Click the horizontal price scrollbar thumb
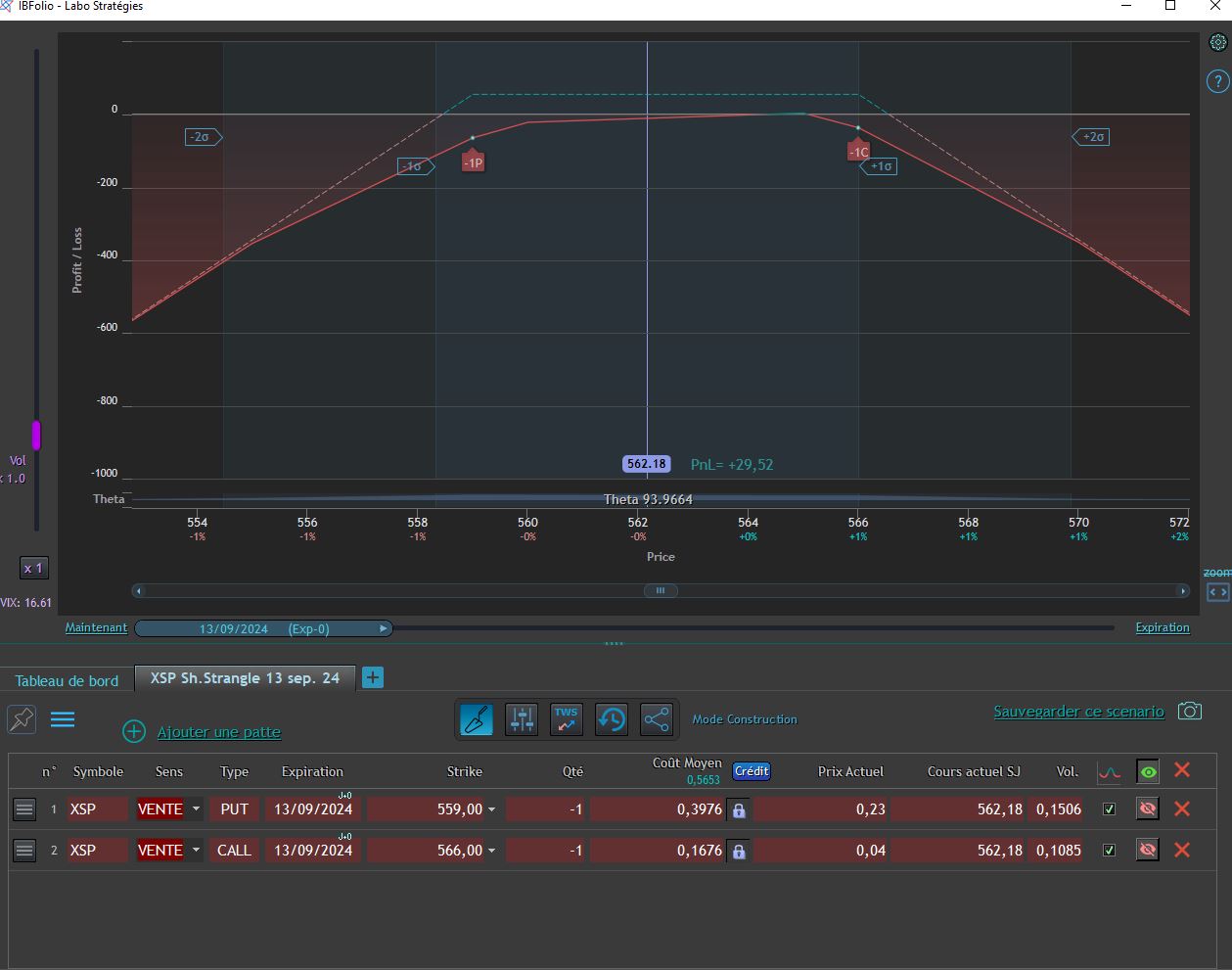The image size is (1232, 970). tap(661, 590)
